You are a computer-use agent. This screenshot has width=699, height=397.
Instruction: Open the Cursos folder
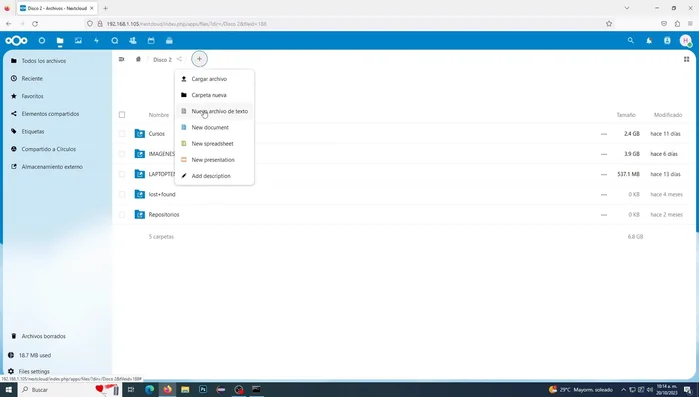pyautogui.click(x=156, y=134)
